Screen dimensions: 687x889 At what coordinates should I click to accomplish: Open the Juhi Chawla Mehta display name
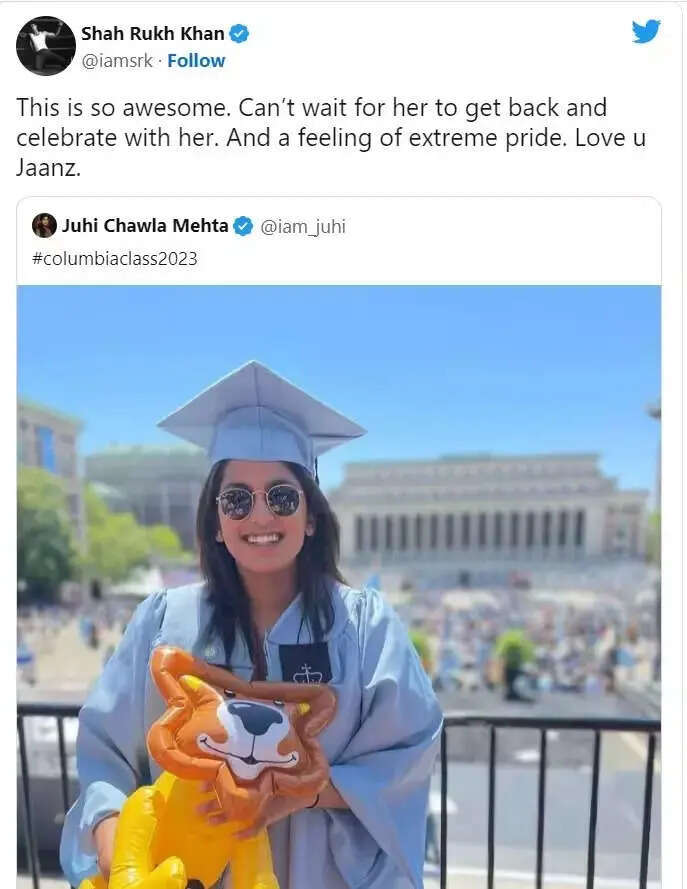click(145, 226)
